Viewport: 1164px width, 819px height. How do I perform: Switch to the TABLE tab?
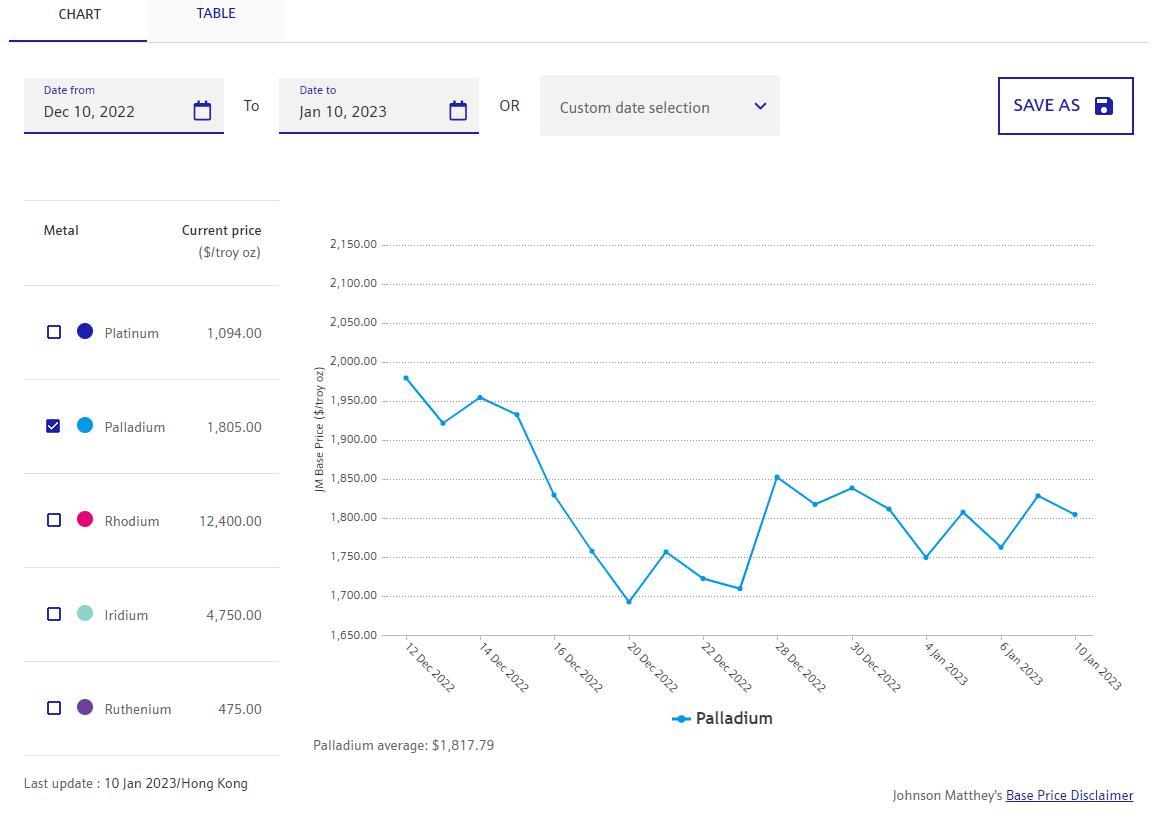[216, 14]
